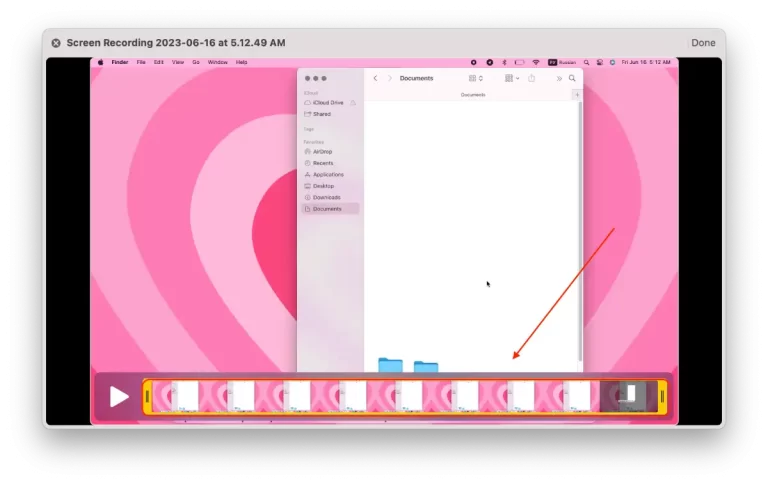Viewport: 768px width, 485px height.
Task: Add a new Finder tab with plus button
Action: [x=577, y=95]
